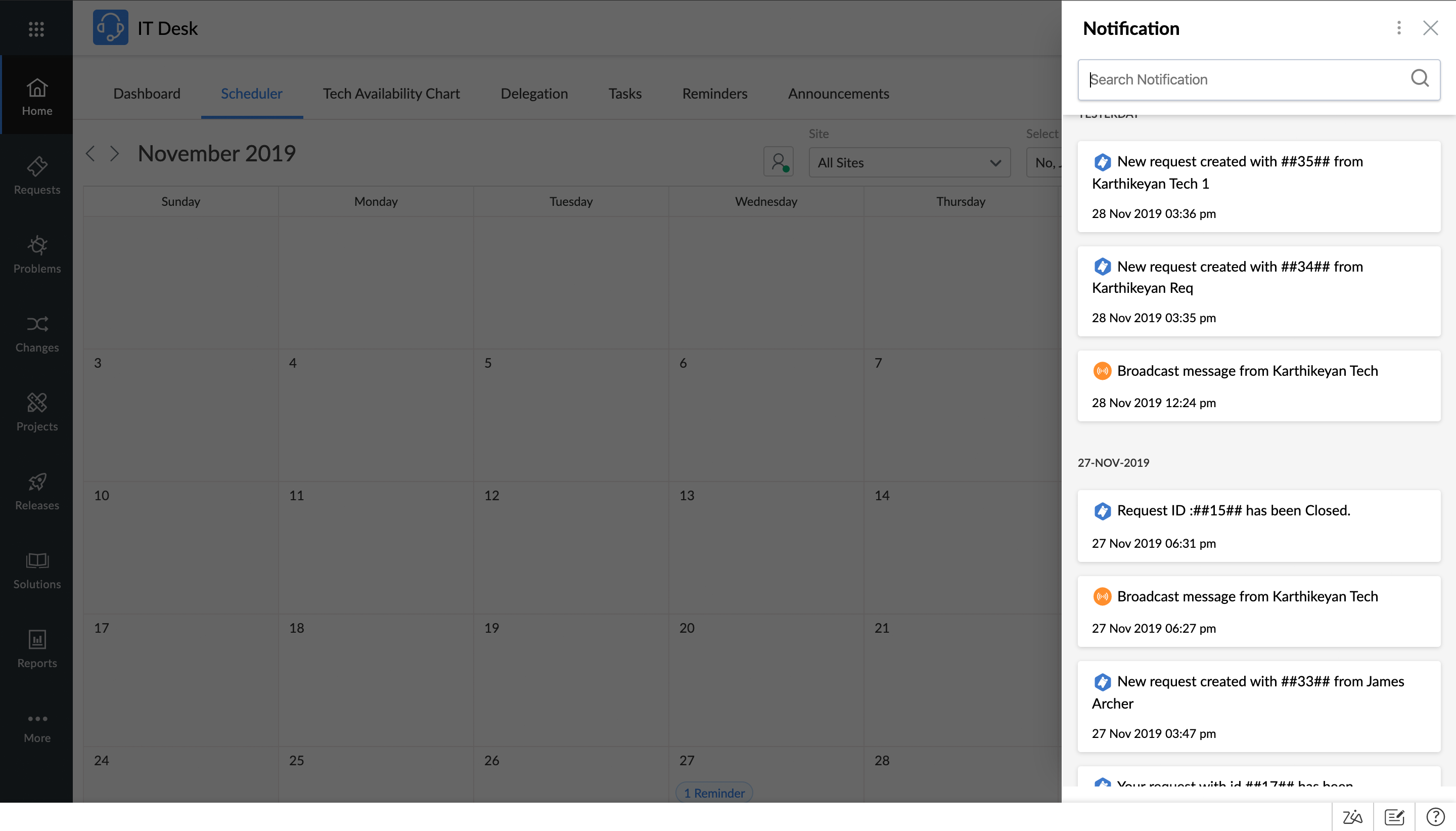Screen dimensions: 1456x831
Task: Click the search magnifier in notification box
Action: pyautogui.click(x=1419, y=78)
